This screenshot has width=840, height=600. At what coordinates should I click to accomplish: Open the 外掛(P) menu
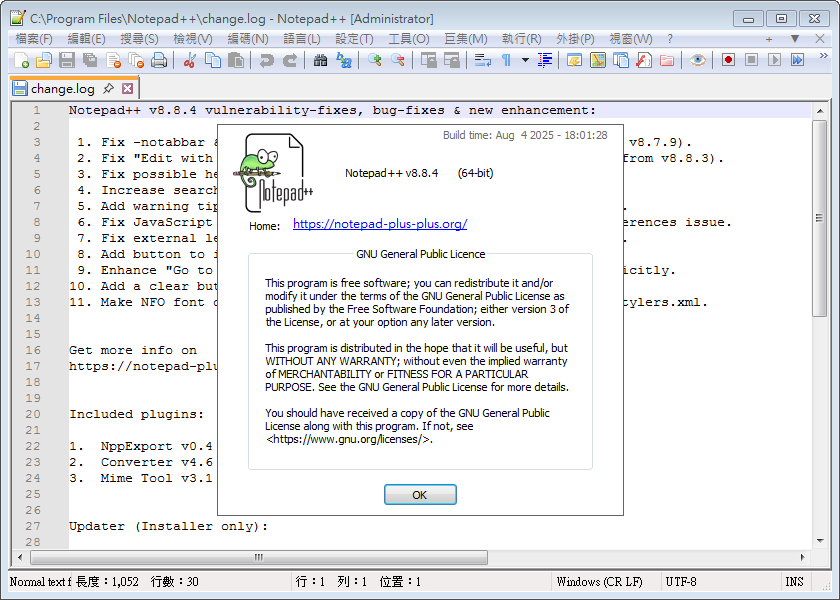pyautogui.click(x=575, y=39)
